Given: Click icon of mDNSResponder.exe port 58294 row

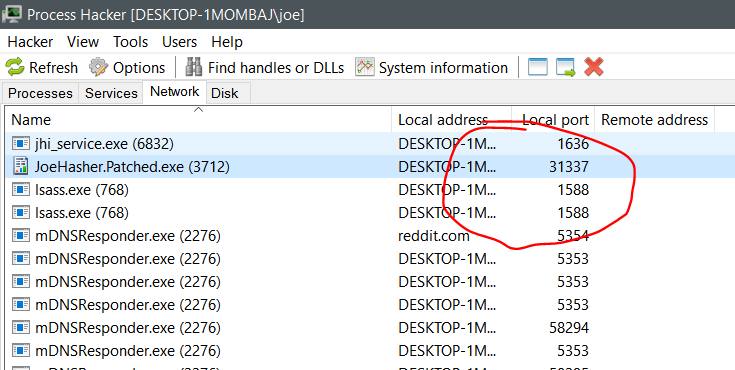Looking at the screenshot, I should coord(21,327).
